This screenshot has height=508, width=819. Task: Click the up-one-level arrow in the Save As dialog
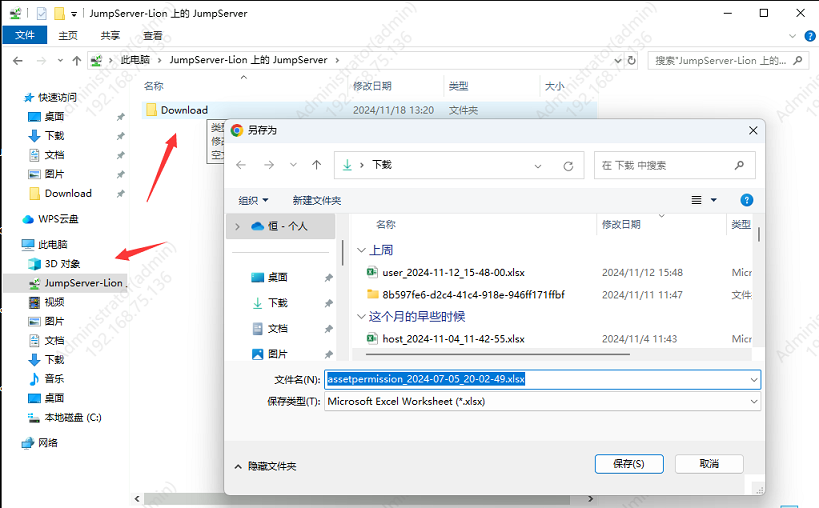pos(317,166)
